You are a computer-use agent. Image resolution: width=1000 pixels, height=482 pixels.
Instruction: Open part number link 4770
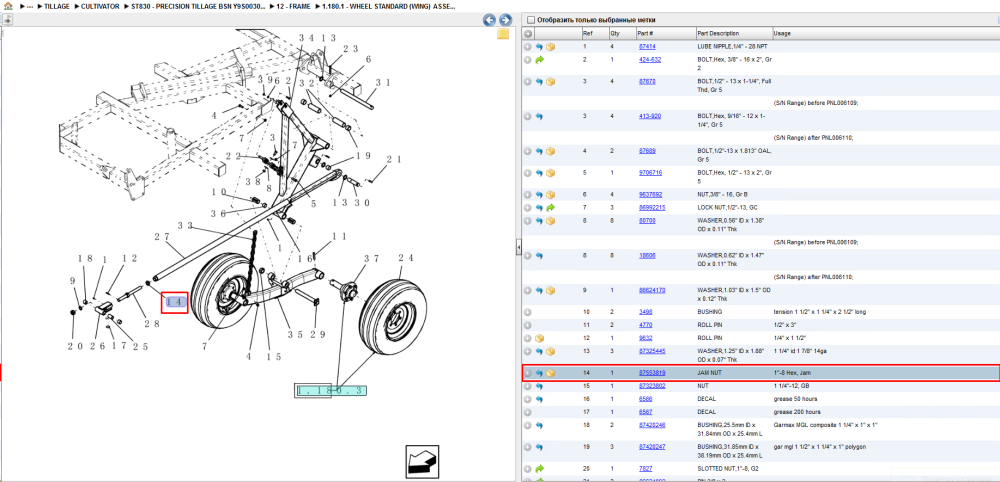[x=645, y=325]
